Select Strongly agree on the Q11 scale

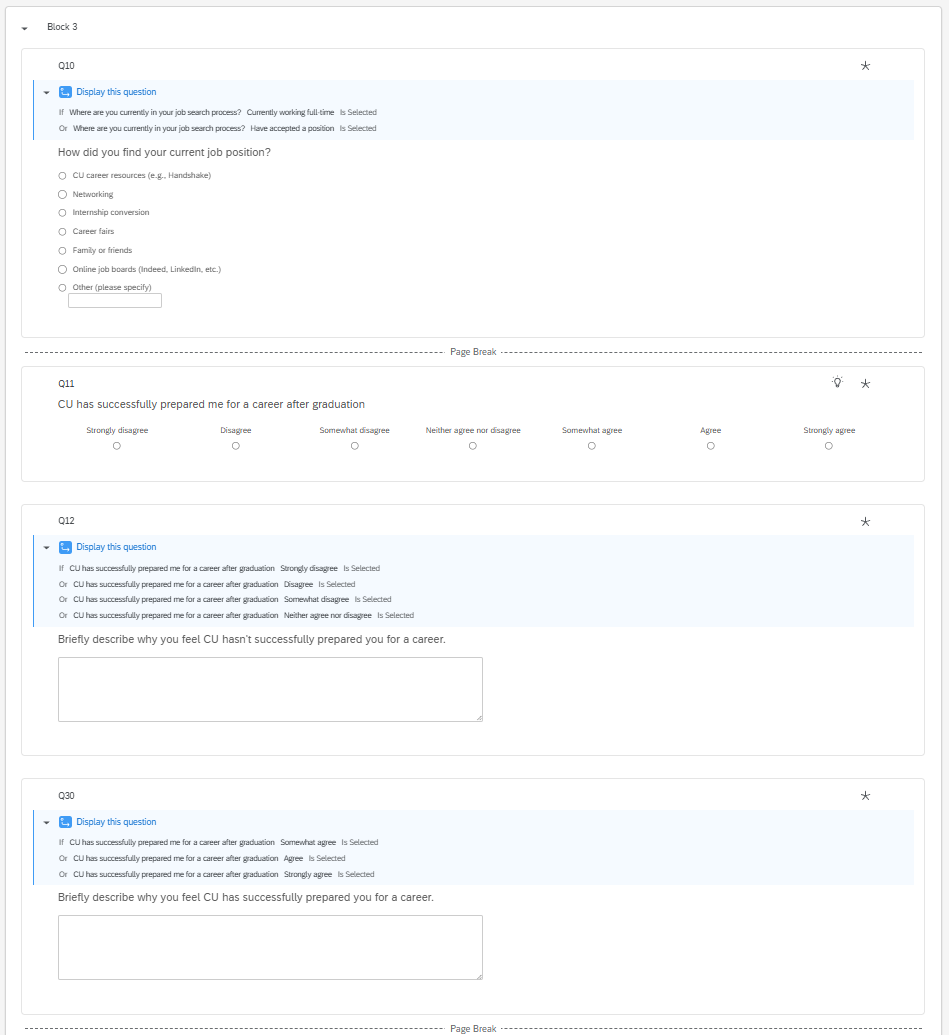point(828,445)
